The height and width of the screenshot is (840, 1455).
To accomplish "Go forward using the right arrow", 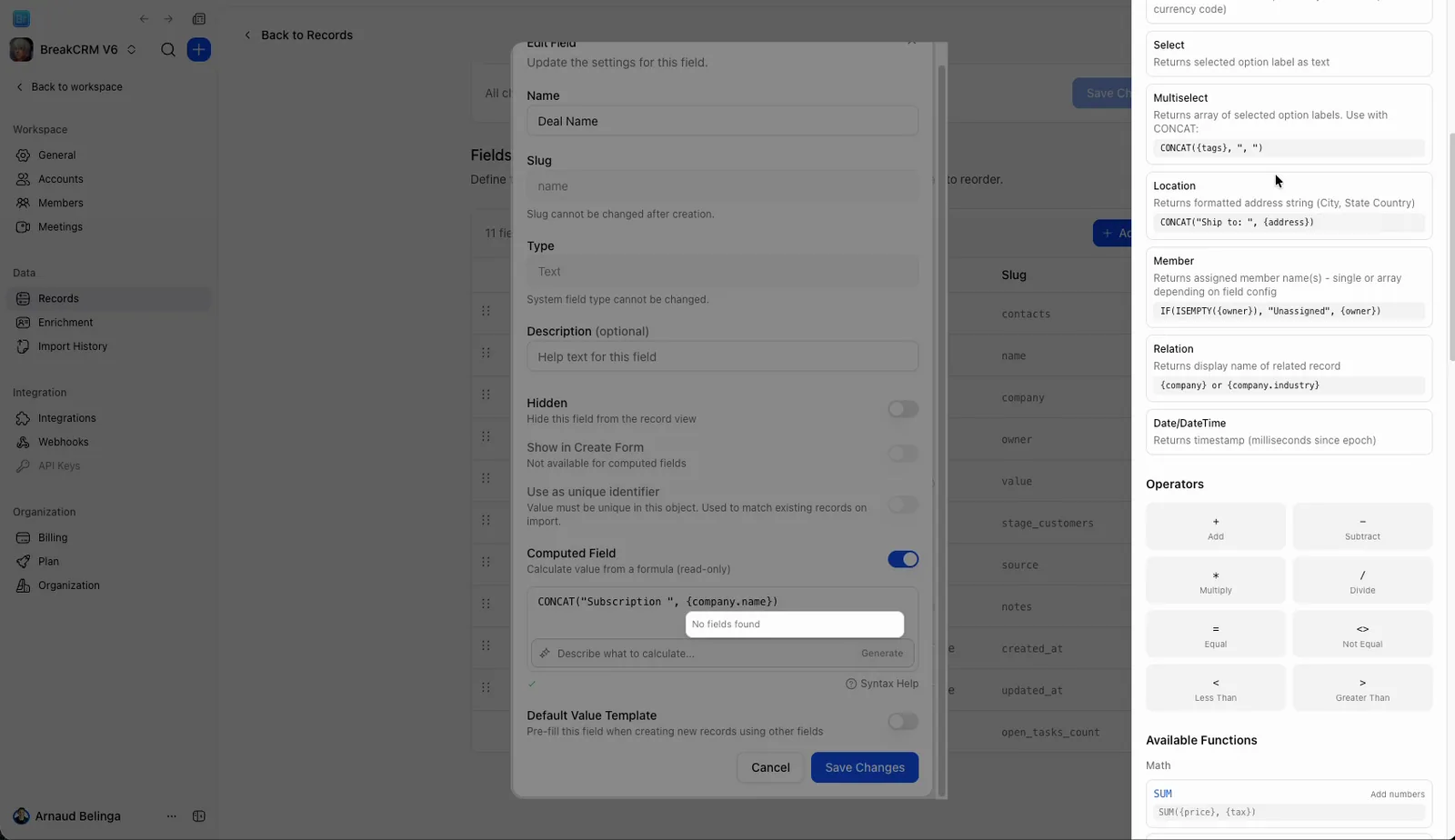I will (x=168, y=19).
